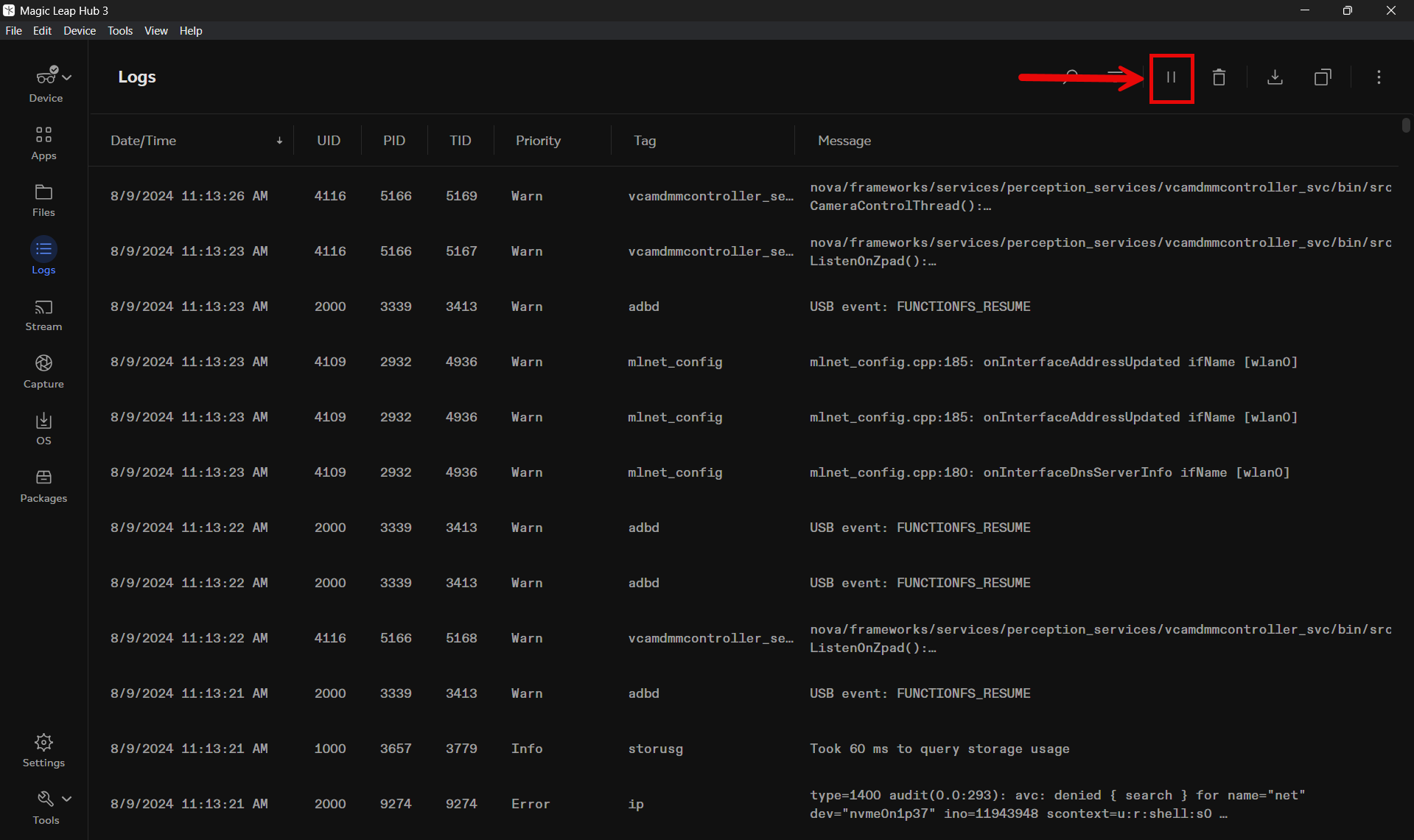Open the Files browser
This screenshot has height=840, width=1414.
(43, 199)
